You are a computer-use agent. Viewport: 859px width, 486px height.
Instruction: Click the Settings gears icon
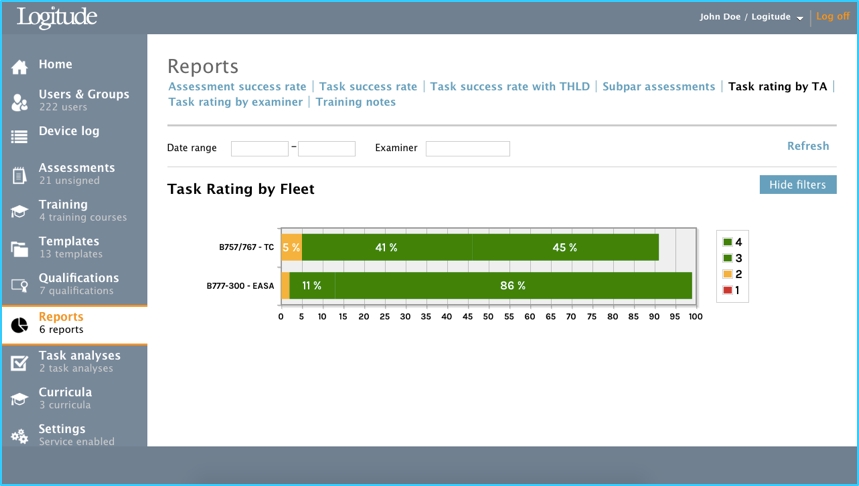pos(19,436)
